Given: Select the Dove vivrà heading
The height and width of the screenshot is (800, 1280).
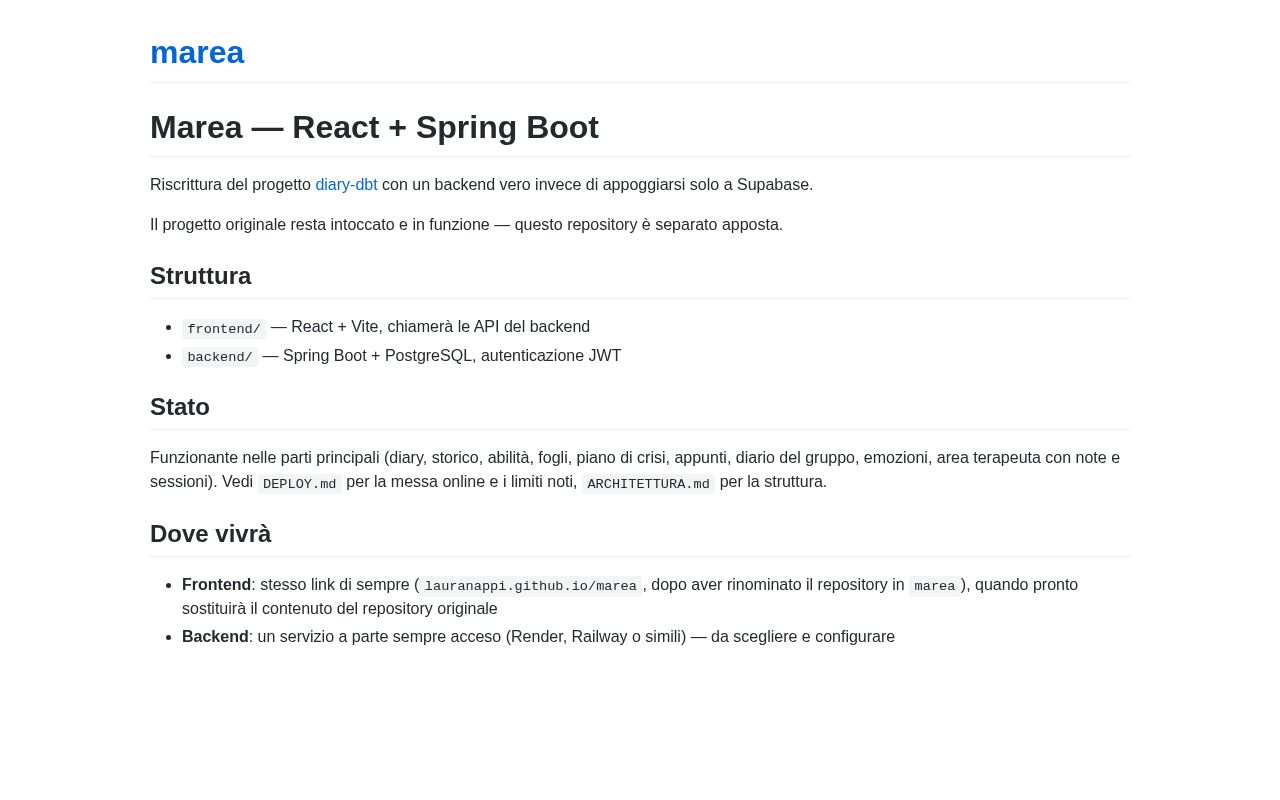Looking at the screenshot, I should (211, 534).
